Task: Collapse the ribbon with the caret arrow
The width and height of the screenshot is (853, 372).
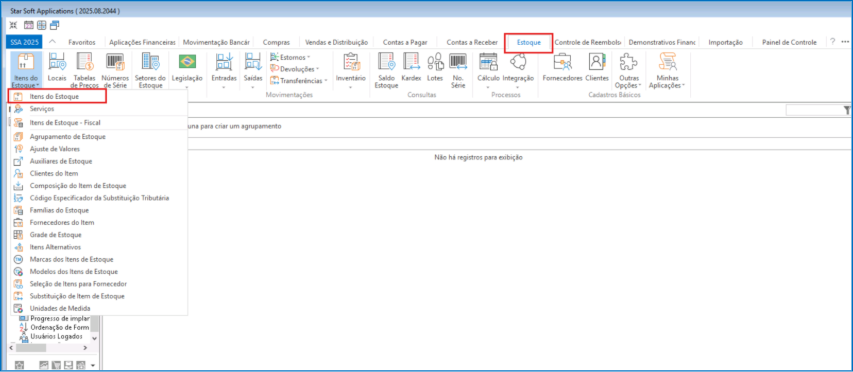Action: click(x=52, y=41)
